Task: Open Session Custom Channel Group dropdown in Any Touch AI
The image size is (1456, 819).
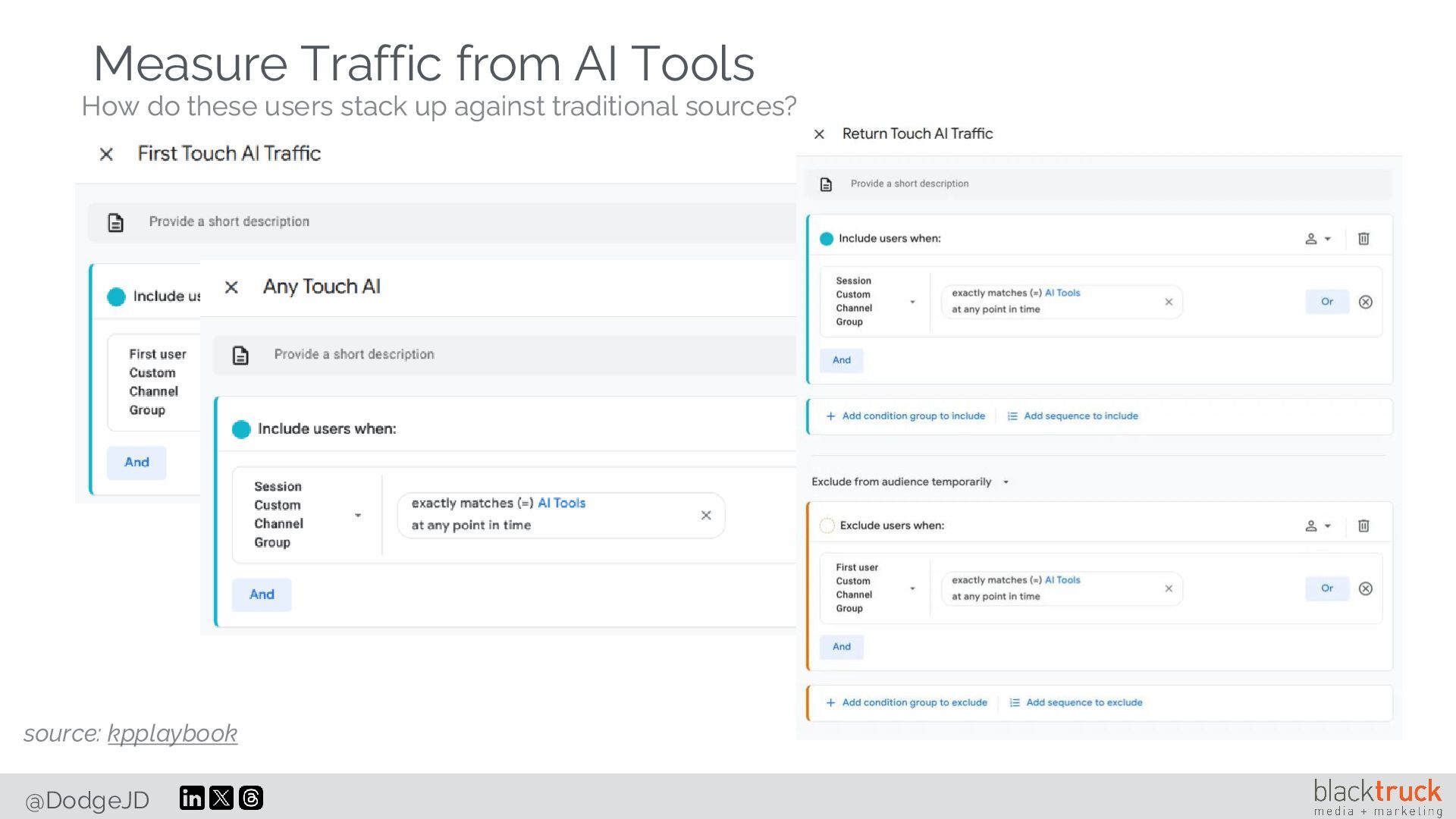Action: (x=358, y=516)
